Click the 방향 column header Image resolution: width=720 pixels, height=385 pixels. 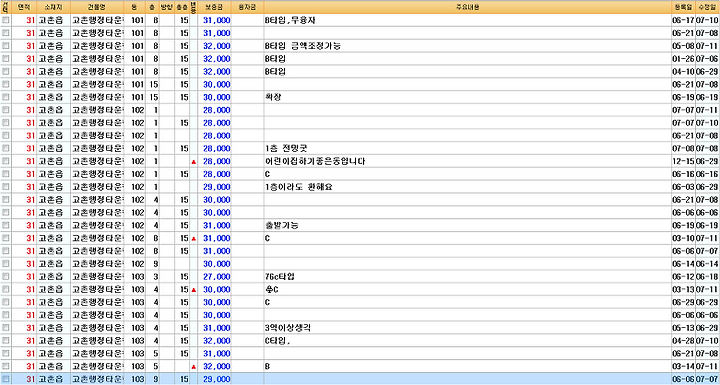click(166, 7)
